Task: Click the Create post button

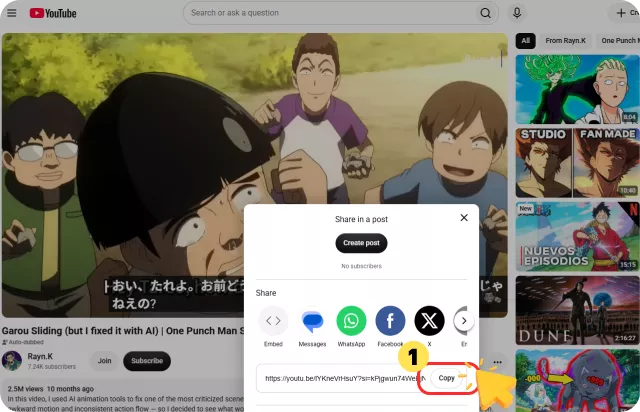Action: [x=361, y=243]
